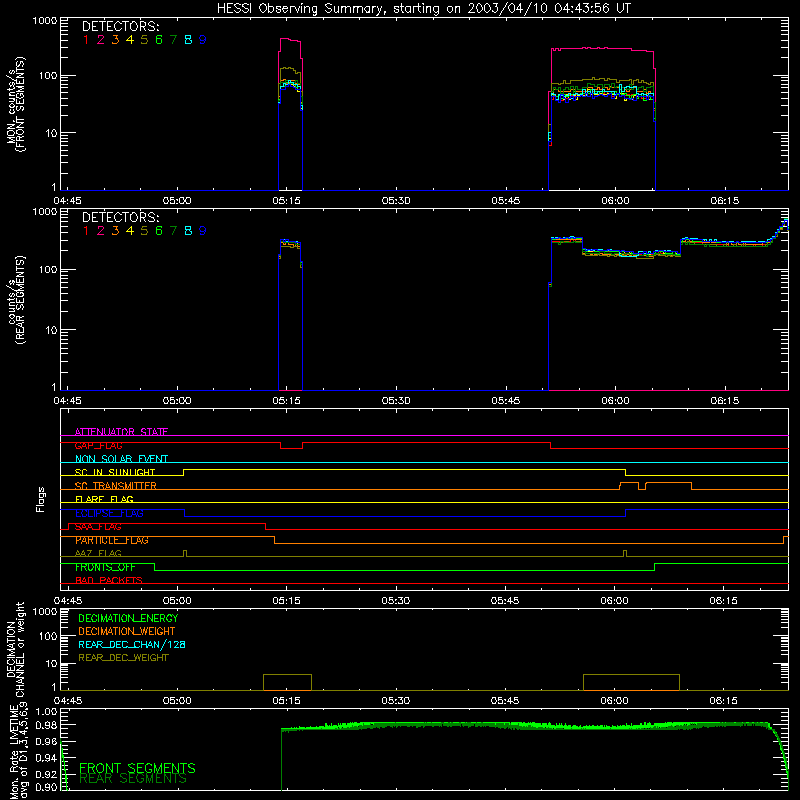Select detector 1 in rear segments legend
This screenshot has height=800, width=800.
pos(86,231)
